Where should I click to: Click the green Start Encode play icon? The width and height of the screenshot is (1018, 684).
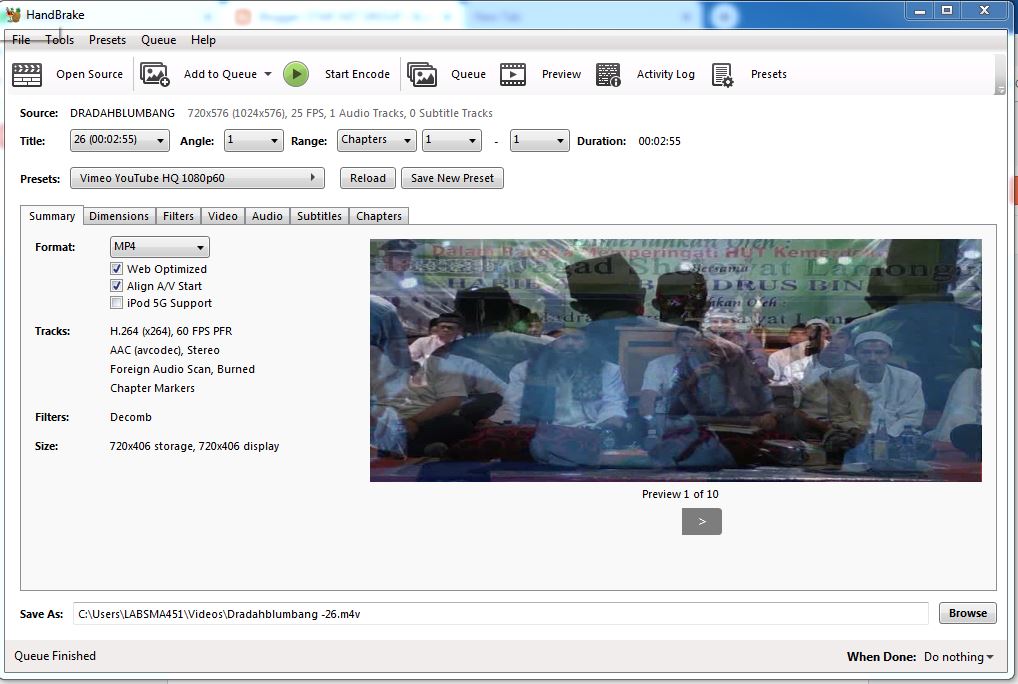(x=296, y=74)
